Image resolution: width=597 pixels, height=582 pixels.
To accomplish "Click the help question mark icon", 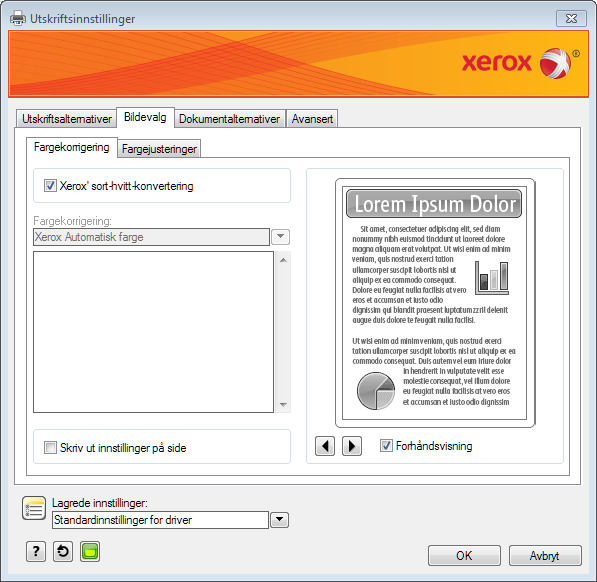I will click(x=36, y=551).
